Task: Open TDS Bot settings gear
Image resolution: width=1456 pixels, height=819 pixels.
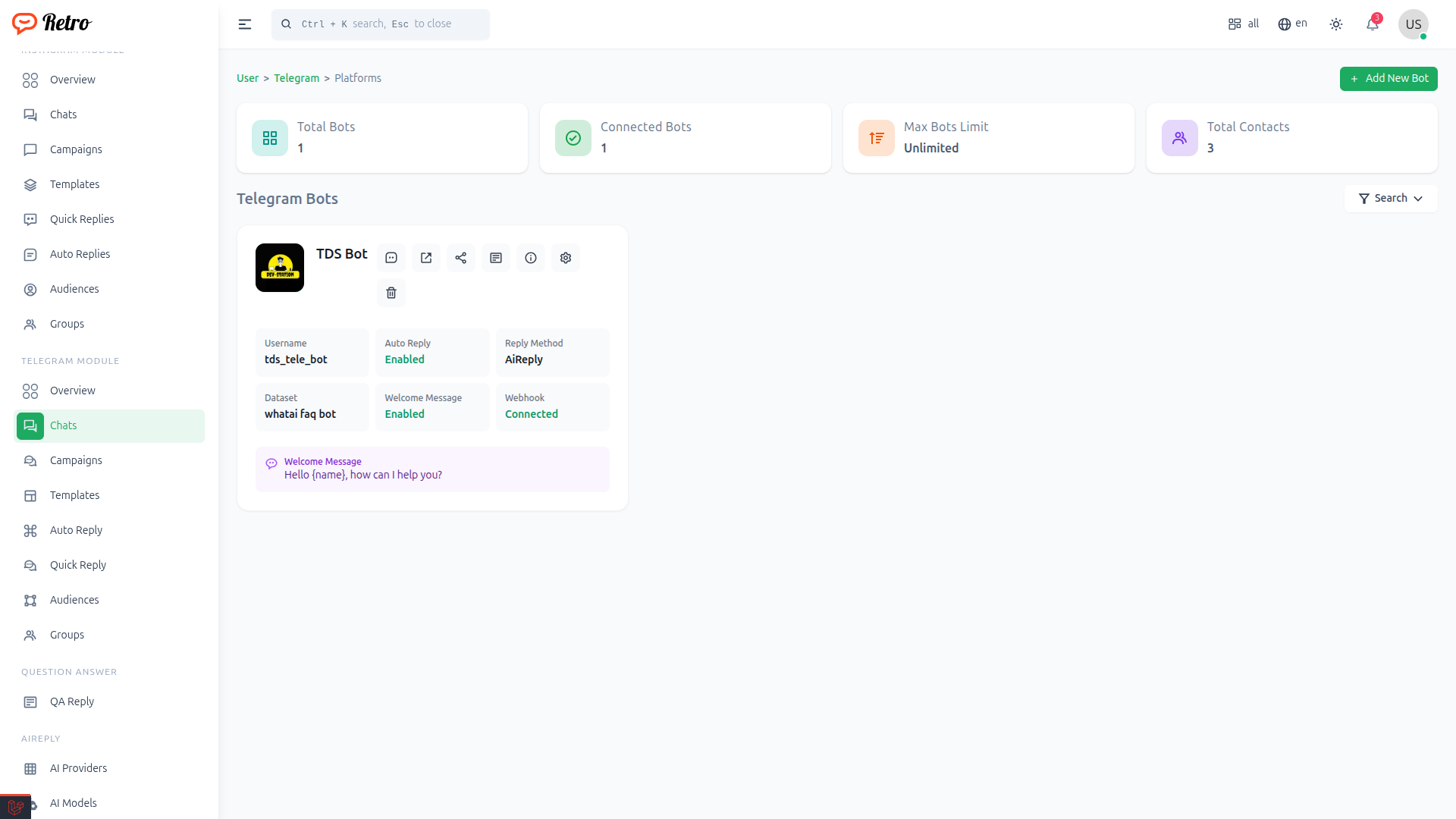Action: [566, 258]
